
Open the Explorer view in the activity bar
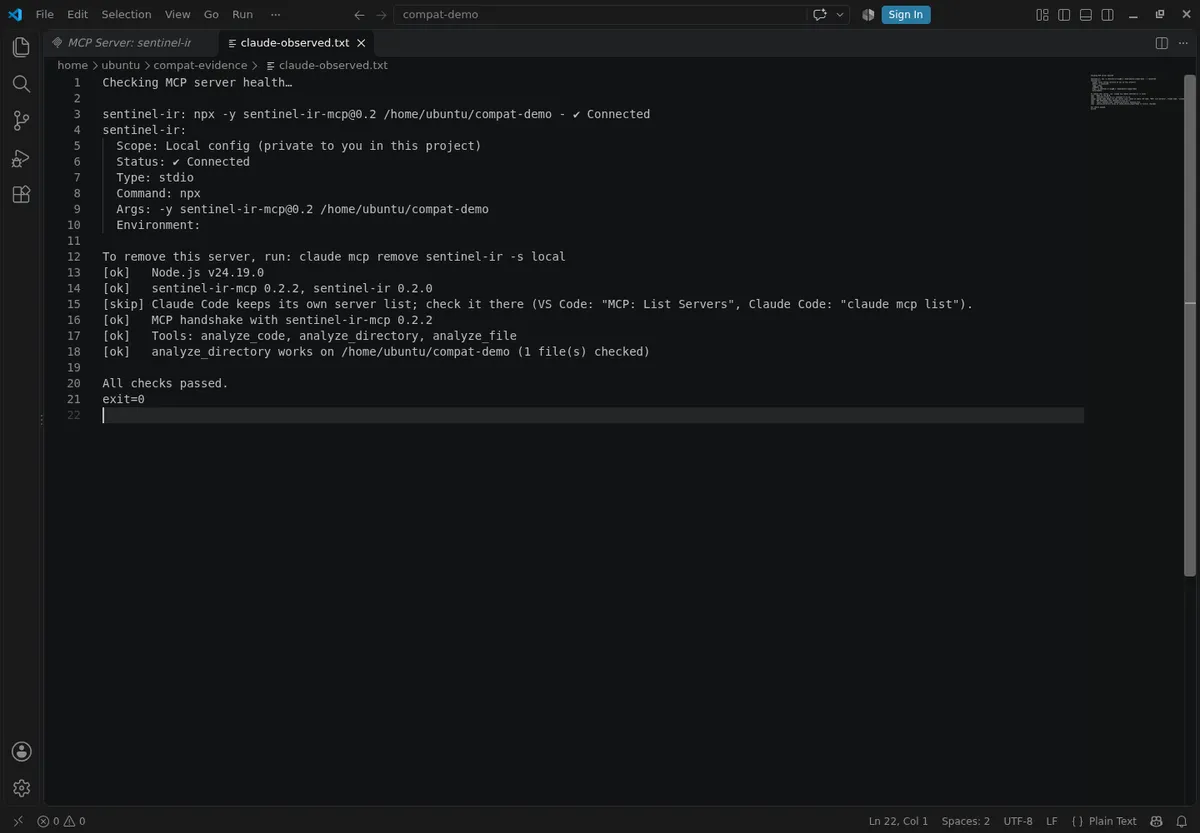point(21,47)
